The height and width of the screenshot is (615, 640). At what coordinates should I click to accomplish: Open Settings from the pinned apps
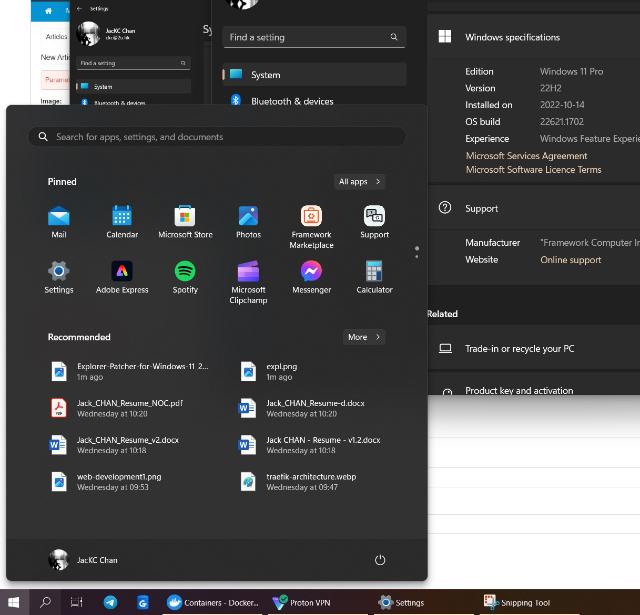59,277
